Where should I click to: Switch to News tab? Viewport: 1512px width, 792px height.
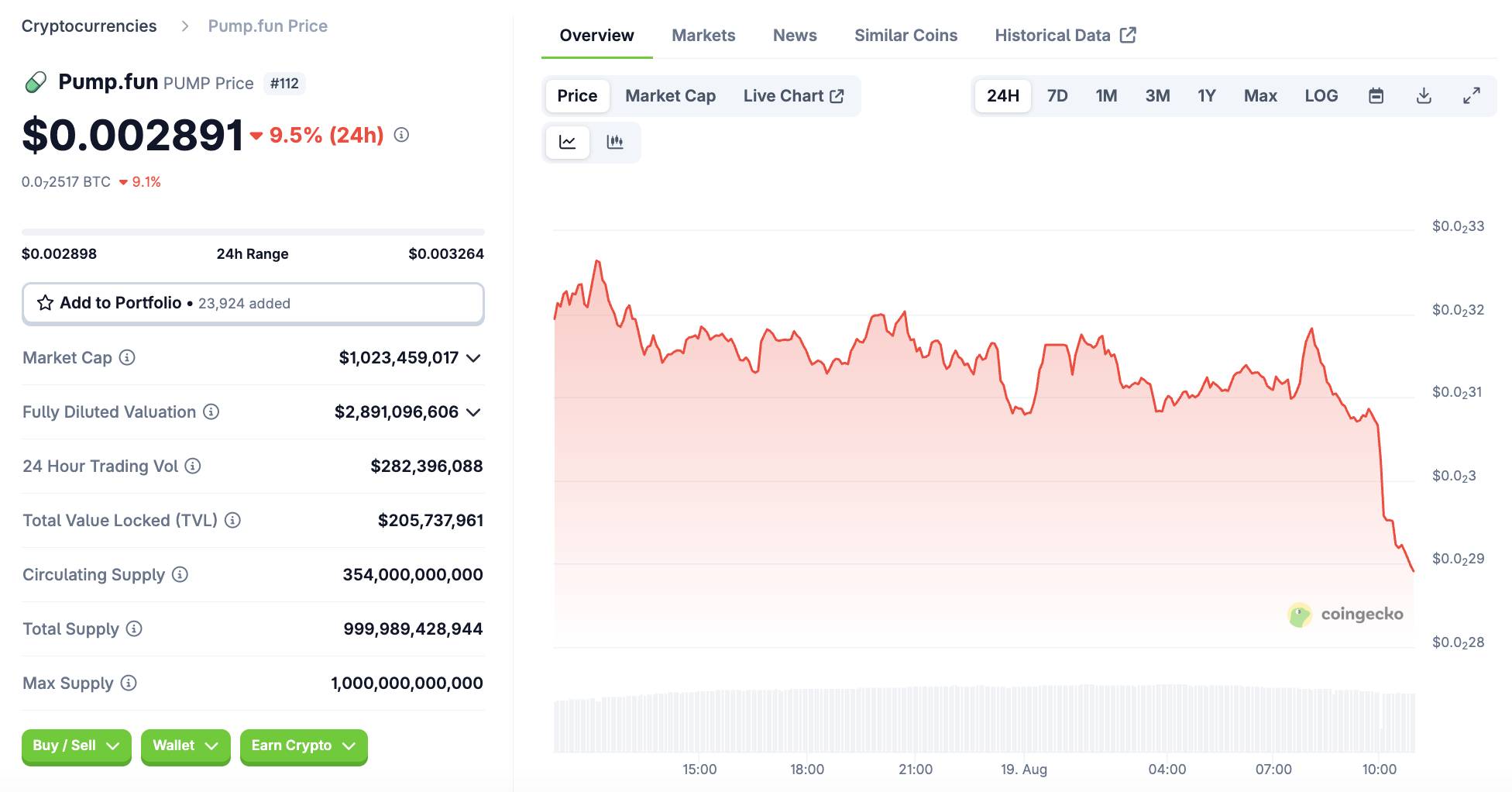pos(795,36)
